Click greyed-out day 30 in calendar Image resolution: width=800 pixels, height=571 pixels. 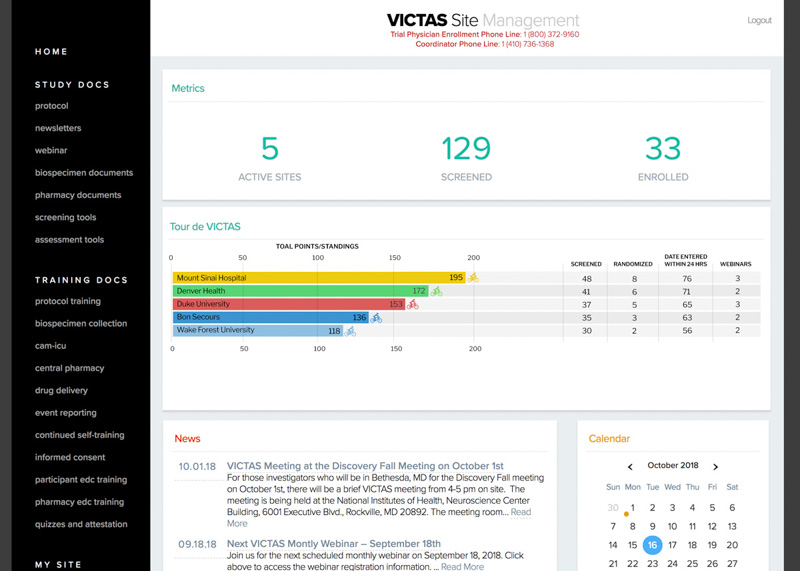tap(613, 508)
